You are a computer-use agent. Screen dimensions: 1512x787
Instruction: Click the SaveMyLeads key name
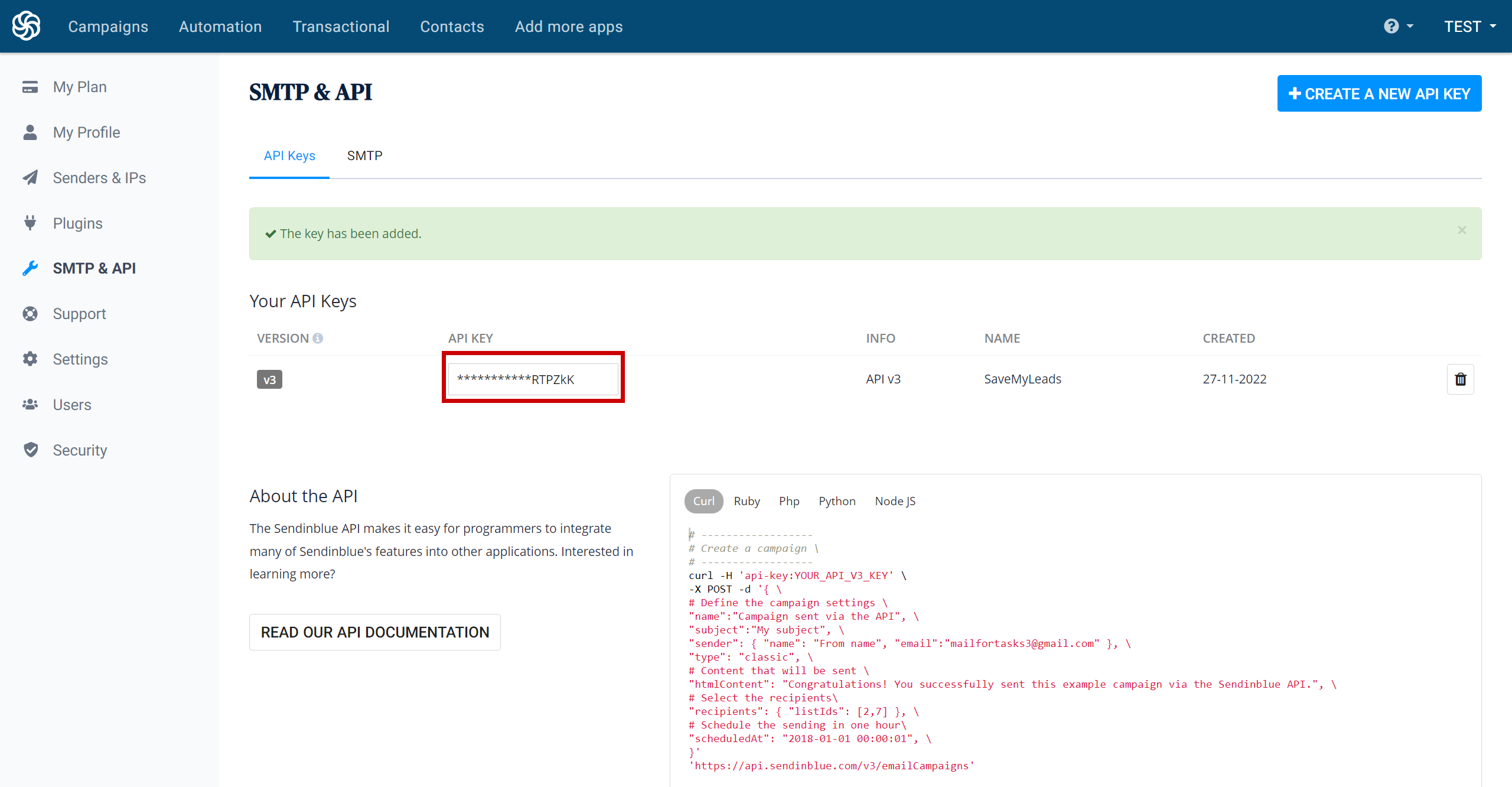click(x=1022, y=379)
